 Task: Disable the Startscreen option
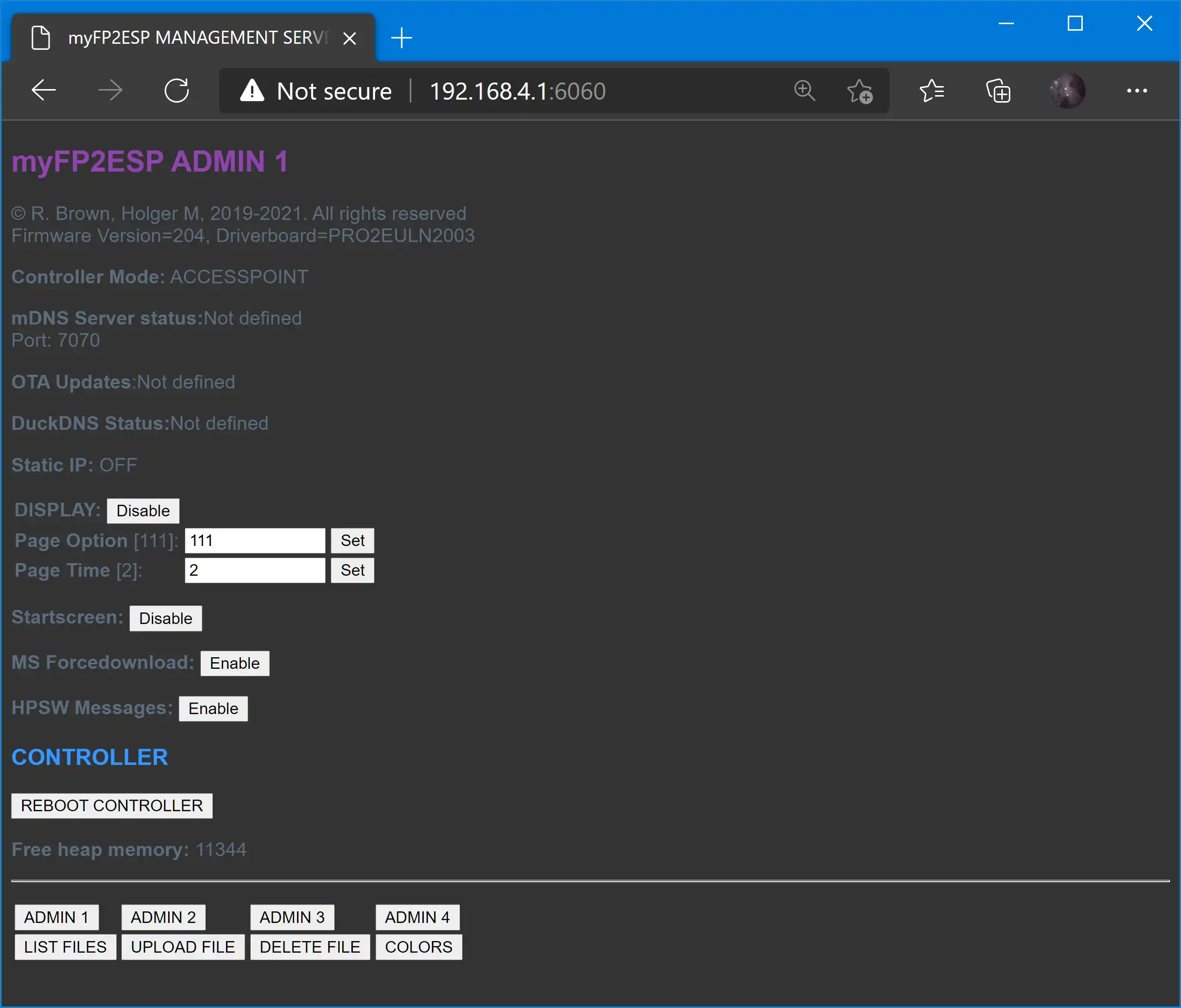tap(165, 618)
